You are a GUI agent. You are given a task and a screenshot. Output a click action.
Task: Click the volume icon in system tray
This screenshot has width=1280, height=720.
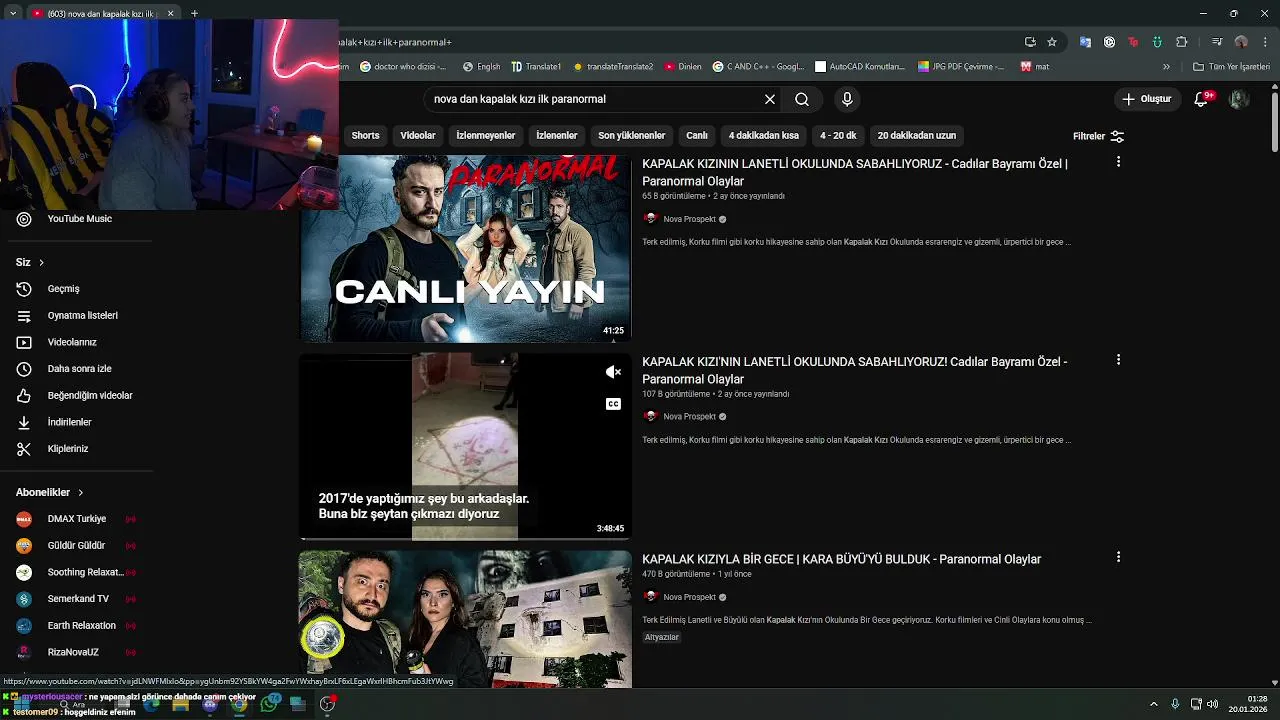(x=1213, y=704)
